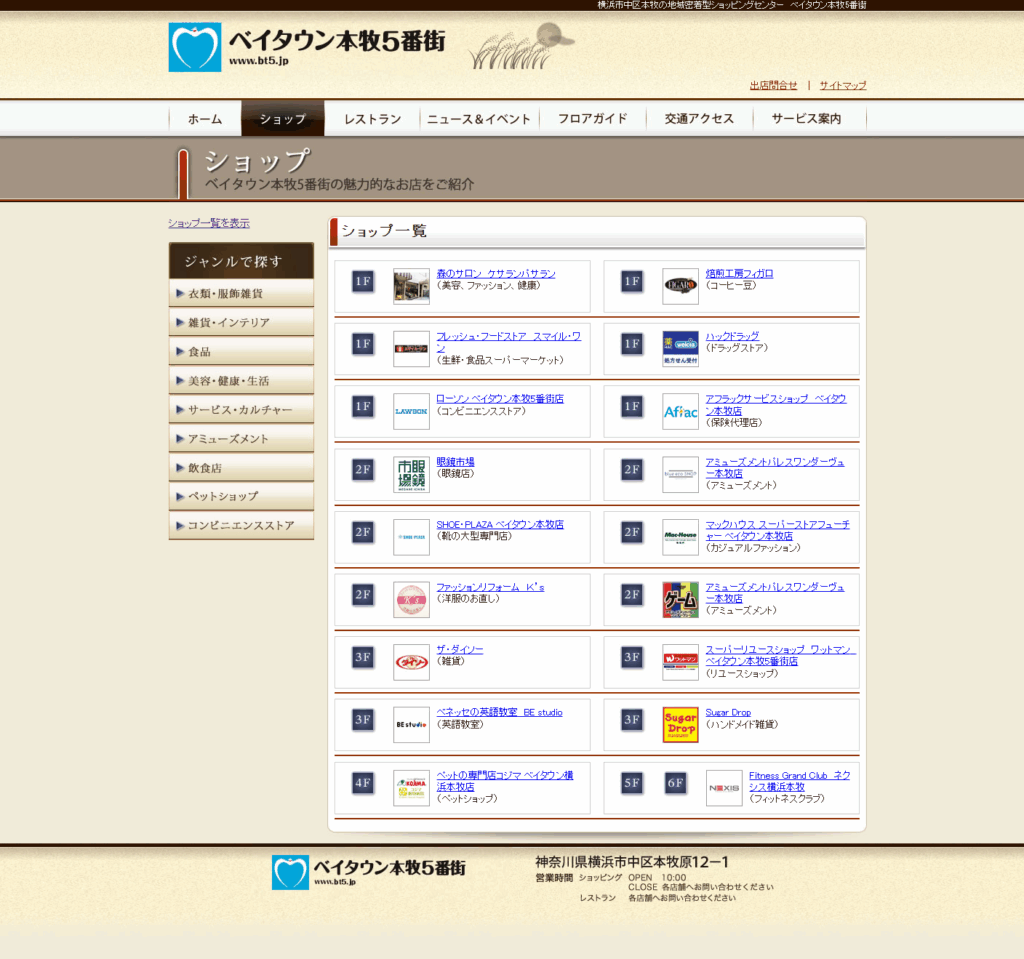Expand the 食品 genre category
This screenshot has width=1024, height=959.
pos(241,352)
